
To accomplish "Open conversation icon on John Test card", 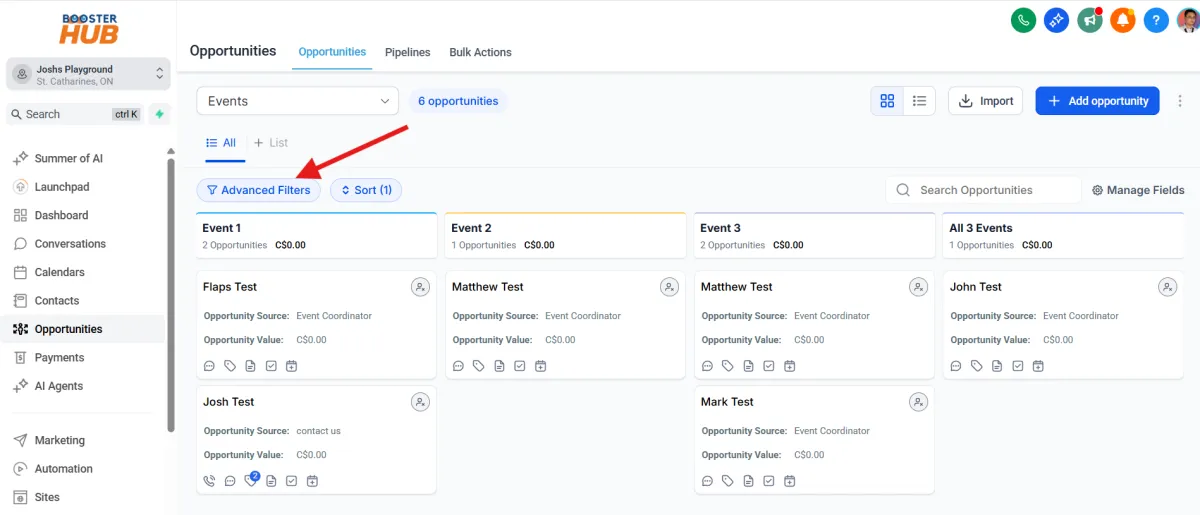I will point(956,366).
